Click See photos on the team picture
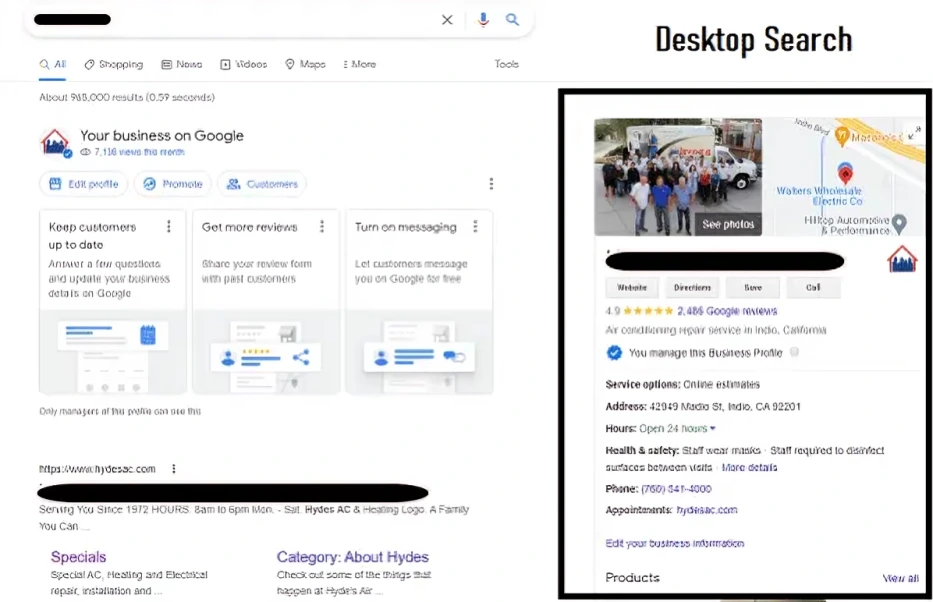 tap(728, 224)
